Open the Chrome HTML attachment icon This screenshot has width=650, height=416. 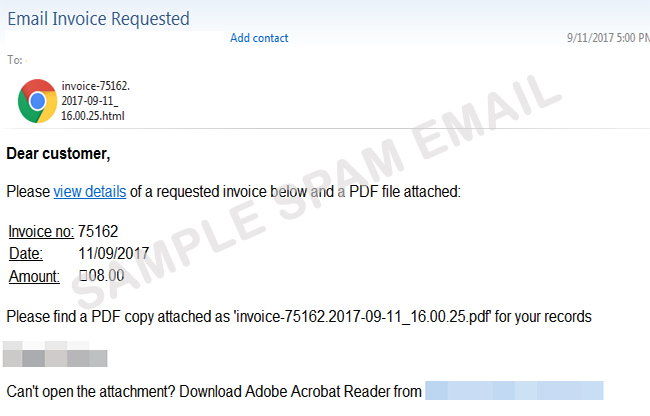point(37,100)
